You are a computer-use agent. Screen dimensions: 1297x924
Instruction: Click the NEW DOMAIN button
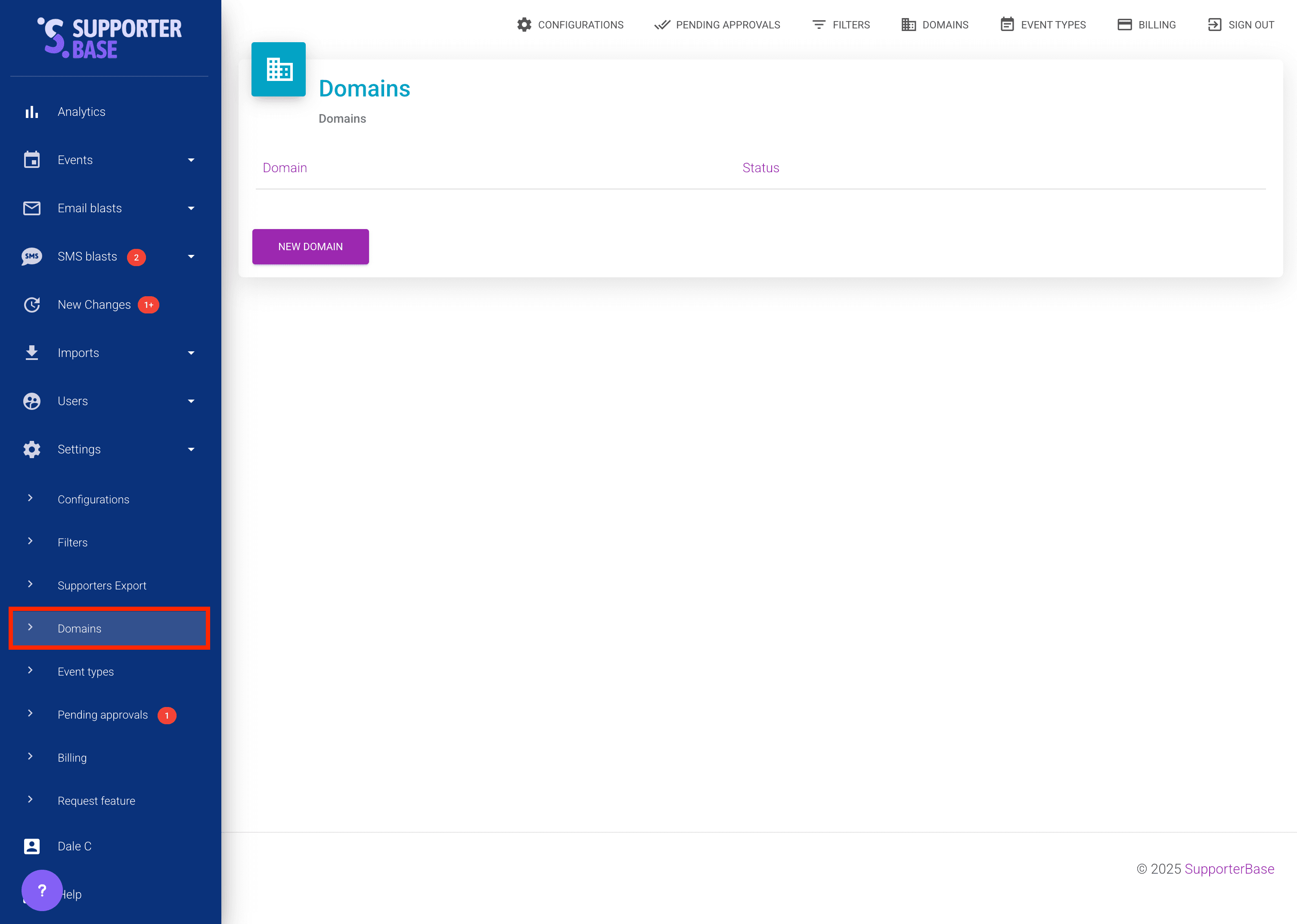click(x=310, y=246)
